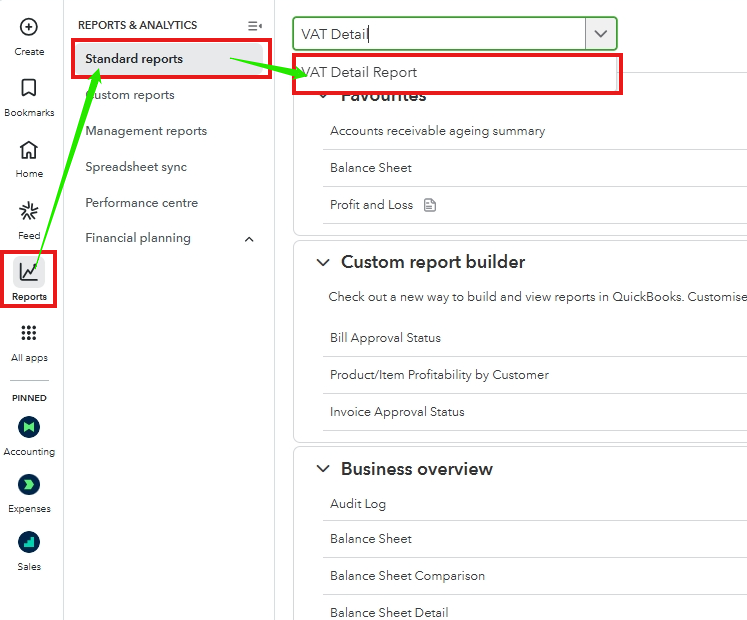Open the Feed icon
The height and width of the screenshot is (620, 747).
29,212
